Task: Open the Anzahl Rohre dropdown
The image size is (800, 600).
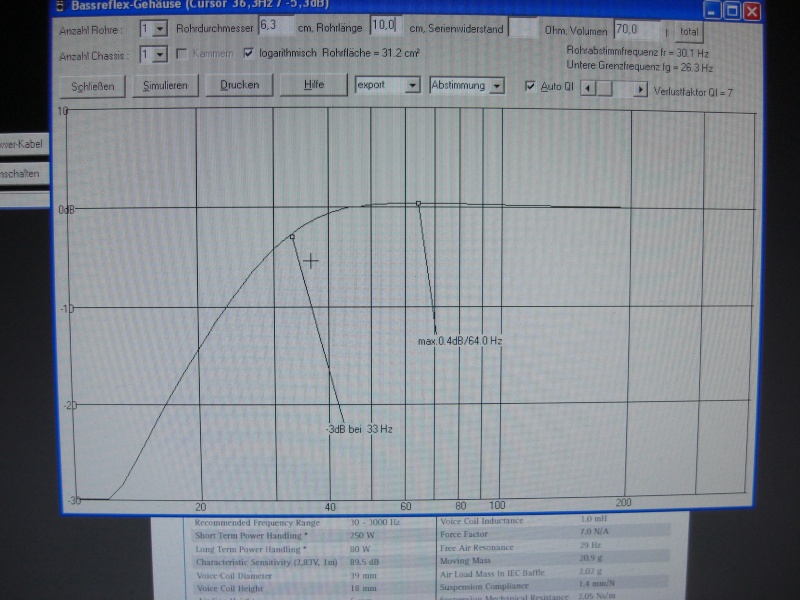Action: (x=160, y=29)
